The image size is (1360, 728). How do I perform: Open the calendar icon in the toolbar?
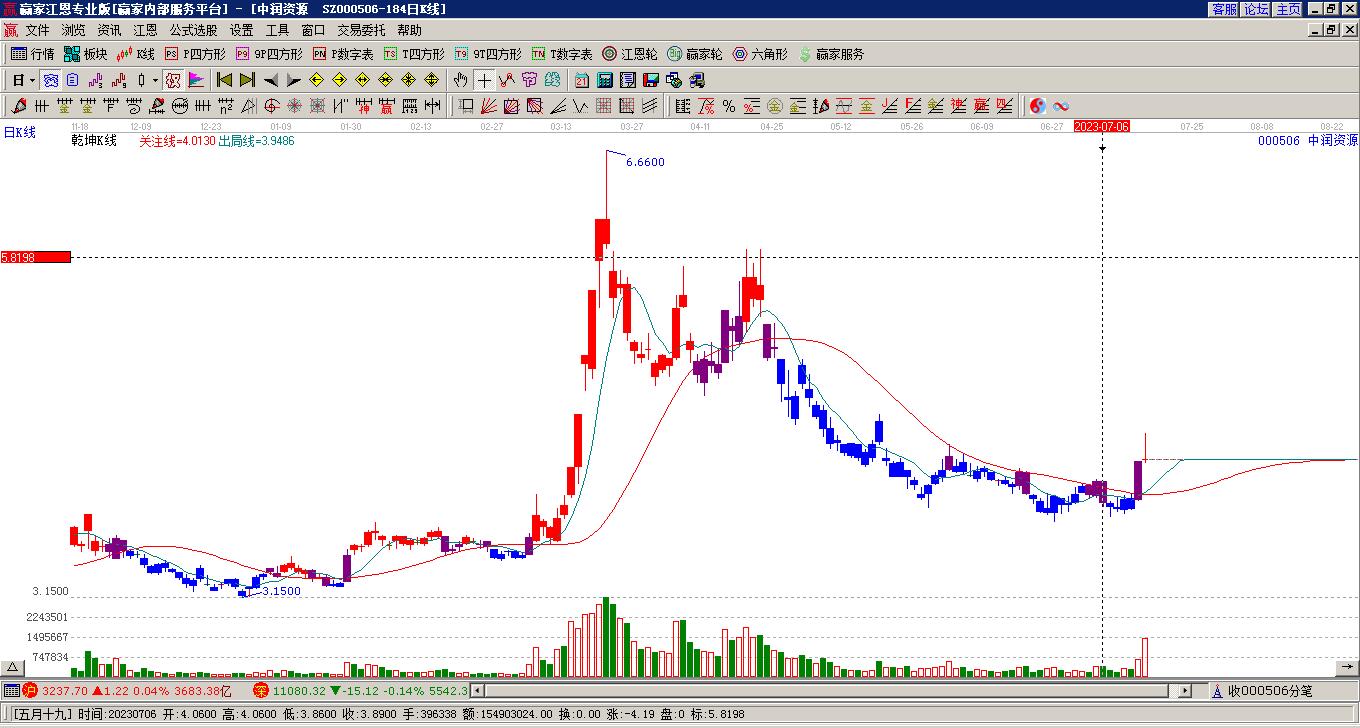(582, 80)
